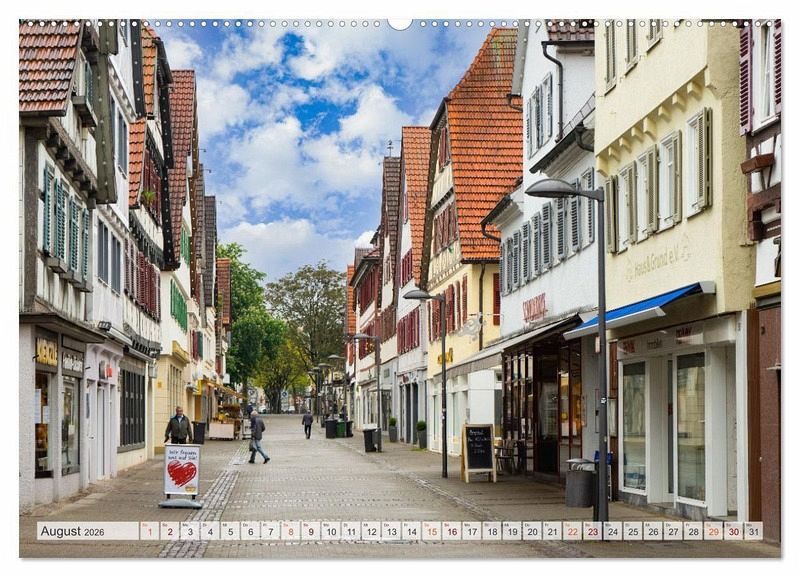Click the blue shop awning
Image resolution: width=800 pixels, height=577 pixels.
638,309
